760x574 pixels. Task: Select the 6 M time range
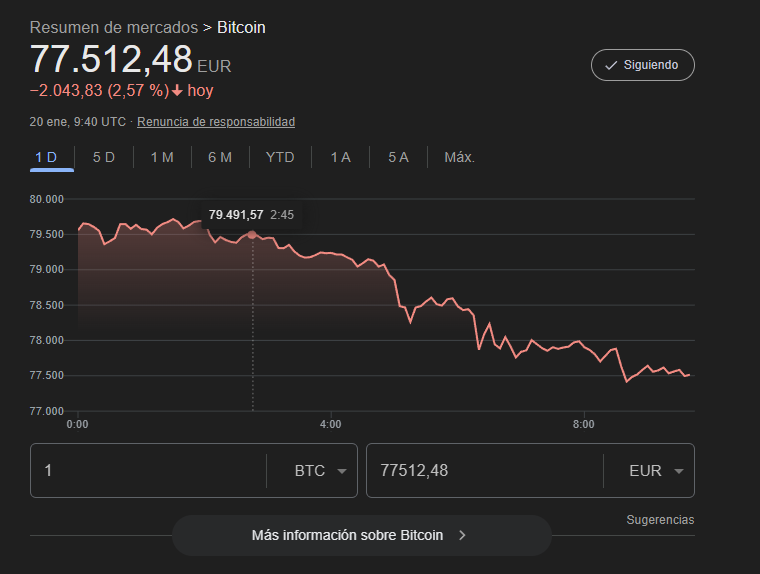220,157
